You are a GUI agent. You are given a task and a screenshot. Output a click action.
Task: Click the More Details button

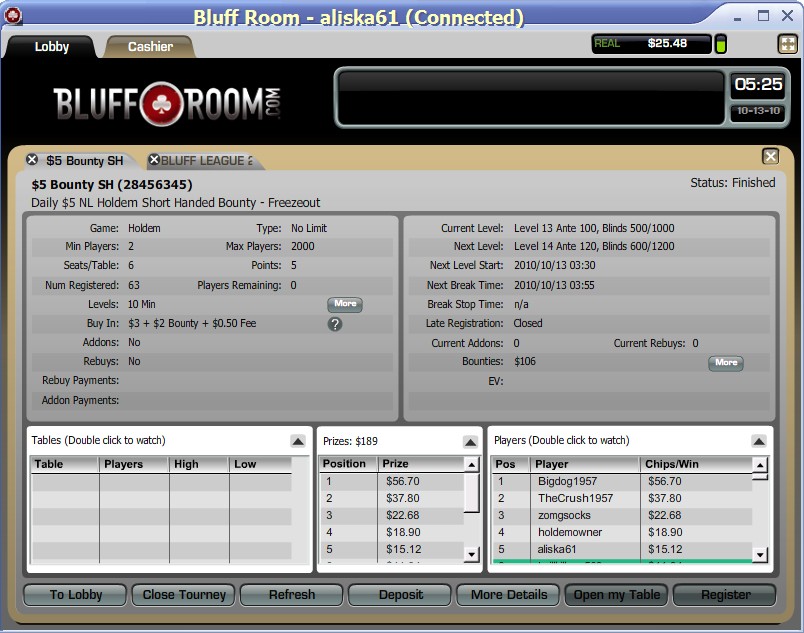509,595
